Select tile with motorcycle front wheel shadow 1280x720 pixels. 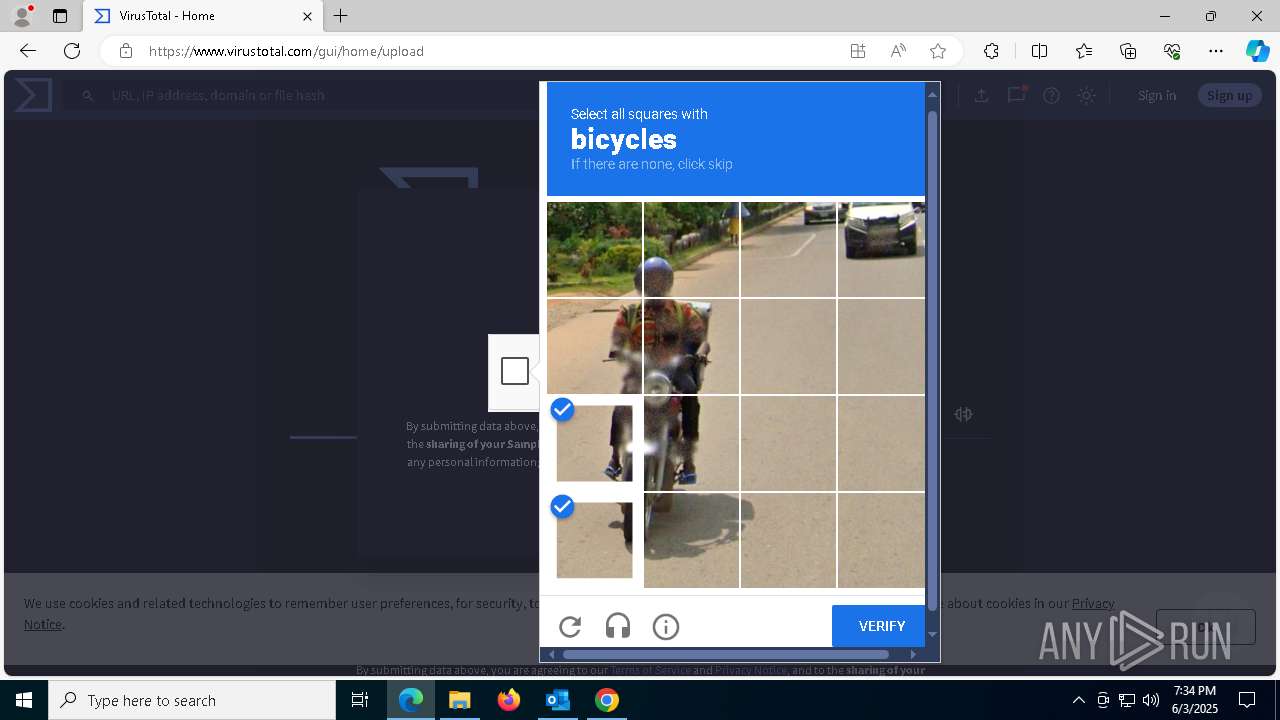pyautogui.click(x=691, y=540)
